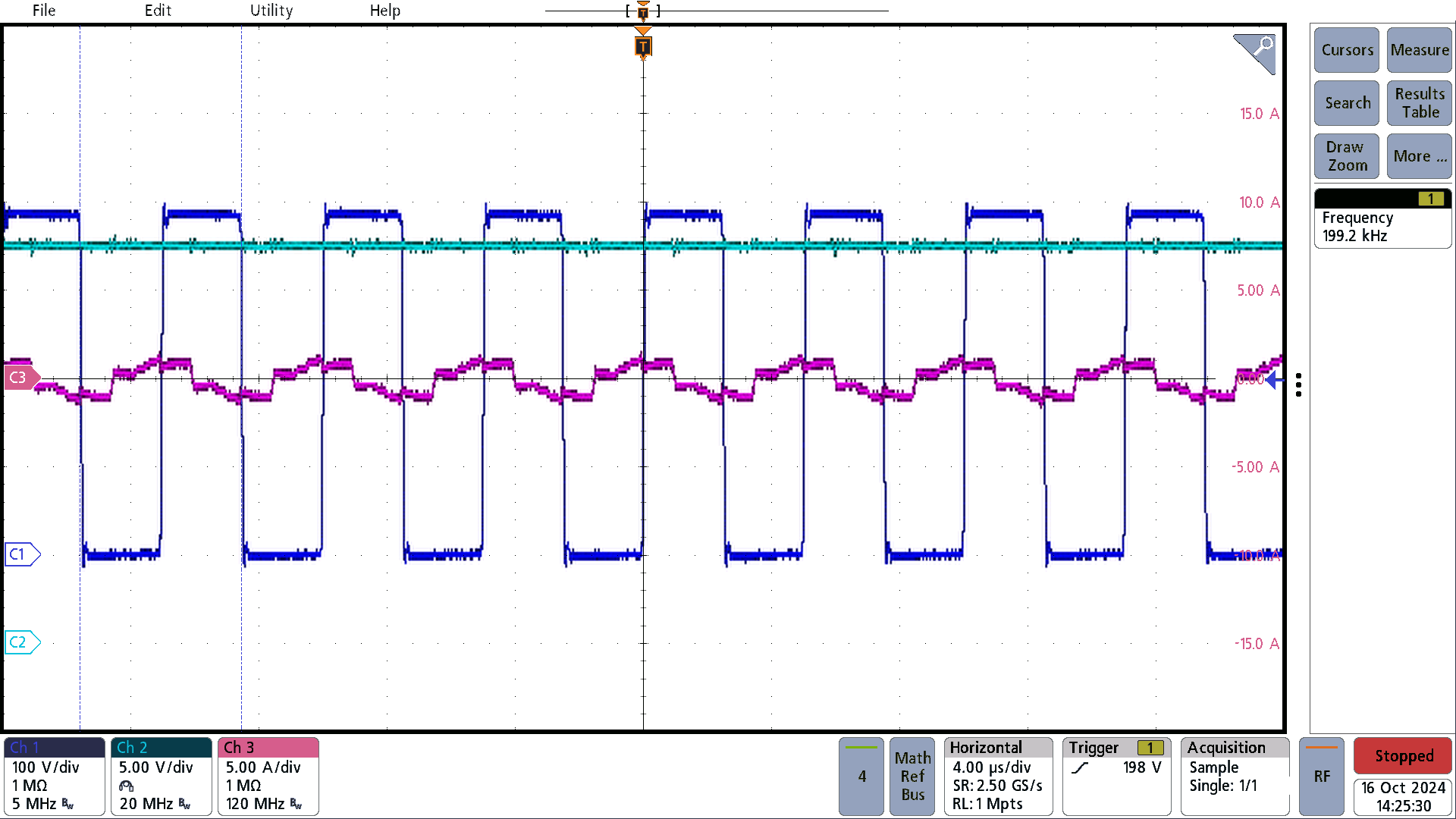Click the SR: 2.50 GS/s sample rate
1456x819 pixels.
pos(997,786)
